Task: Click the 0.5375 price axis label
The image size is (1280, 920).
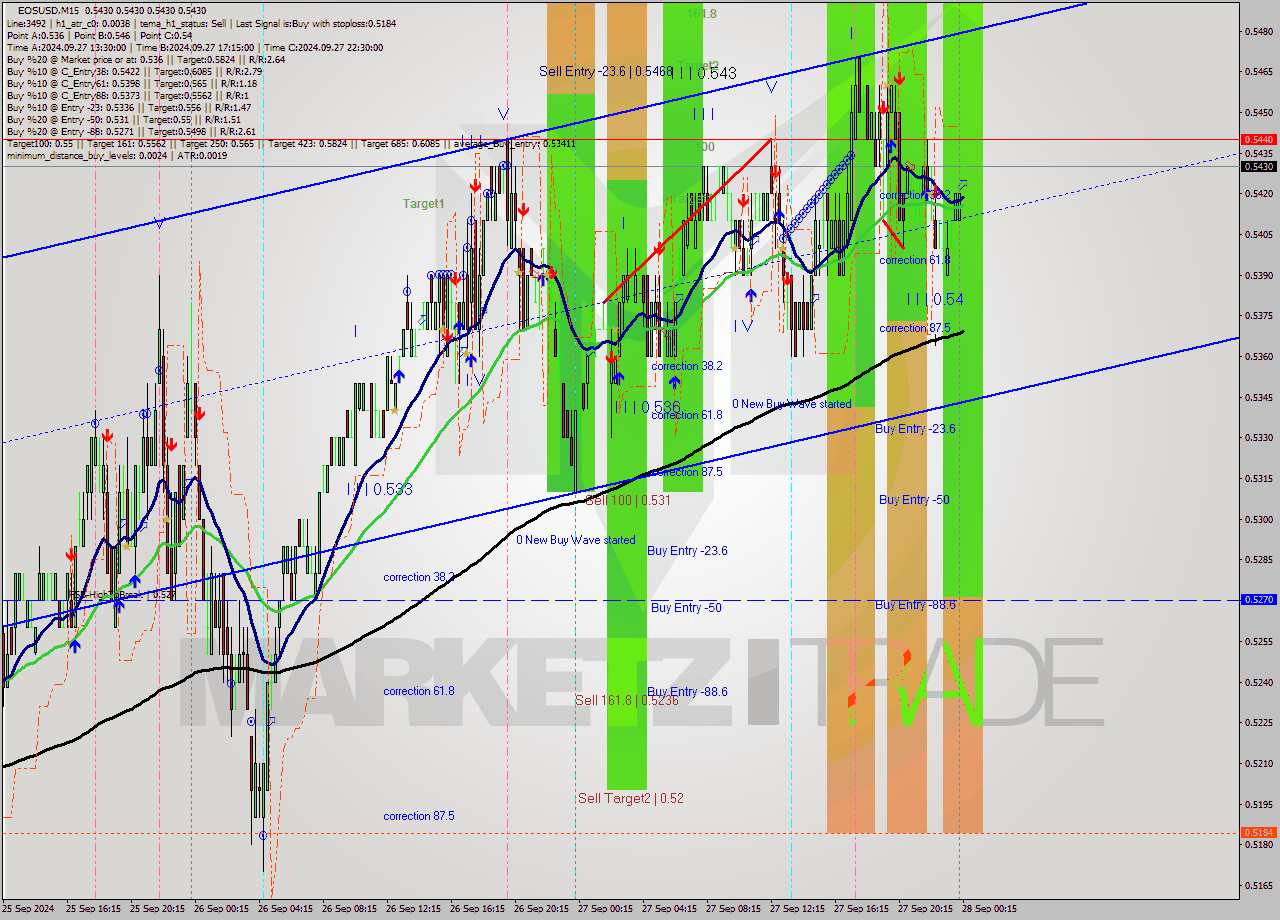Action: [1257, 316]
